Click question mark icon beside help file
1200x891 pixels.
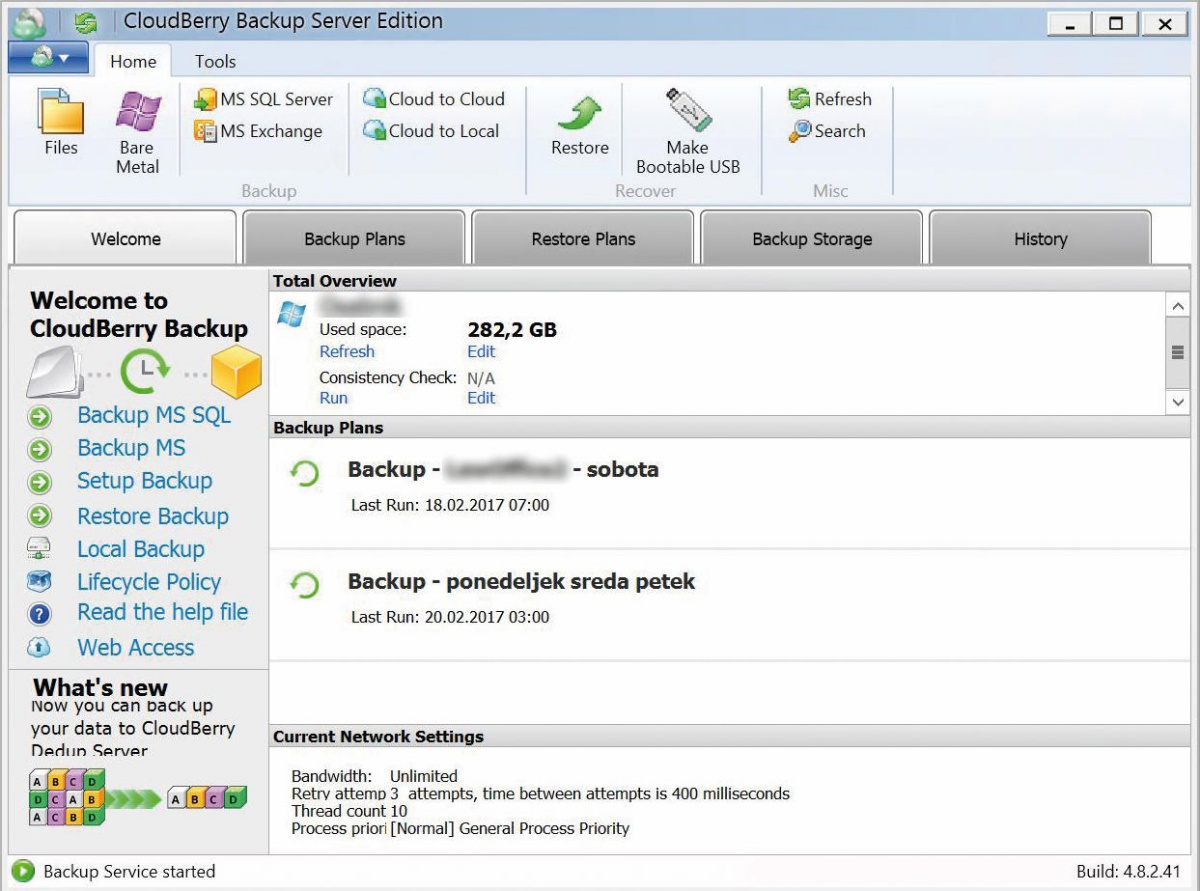[x=39, y=614]
